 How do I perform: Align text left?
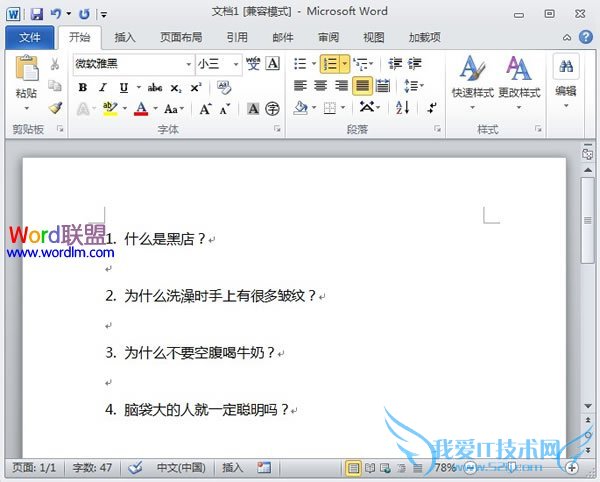[300, 86]
